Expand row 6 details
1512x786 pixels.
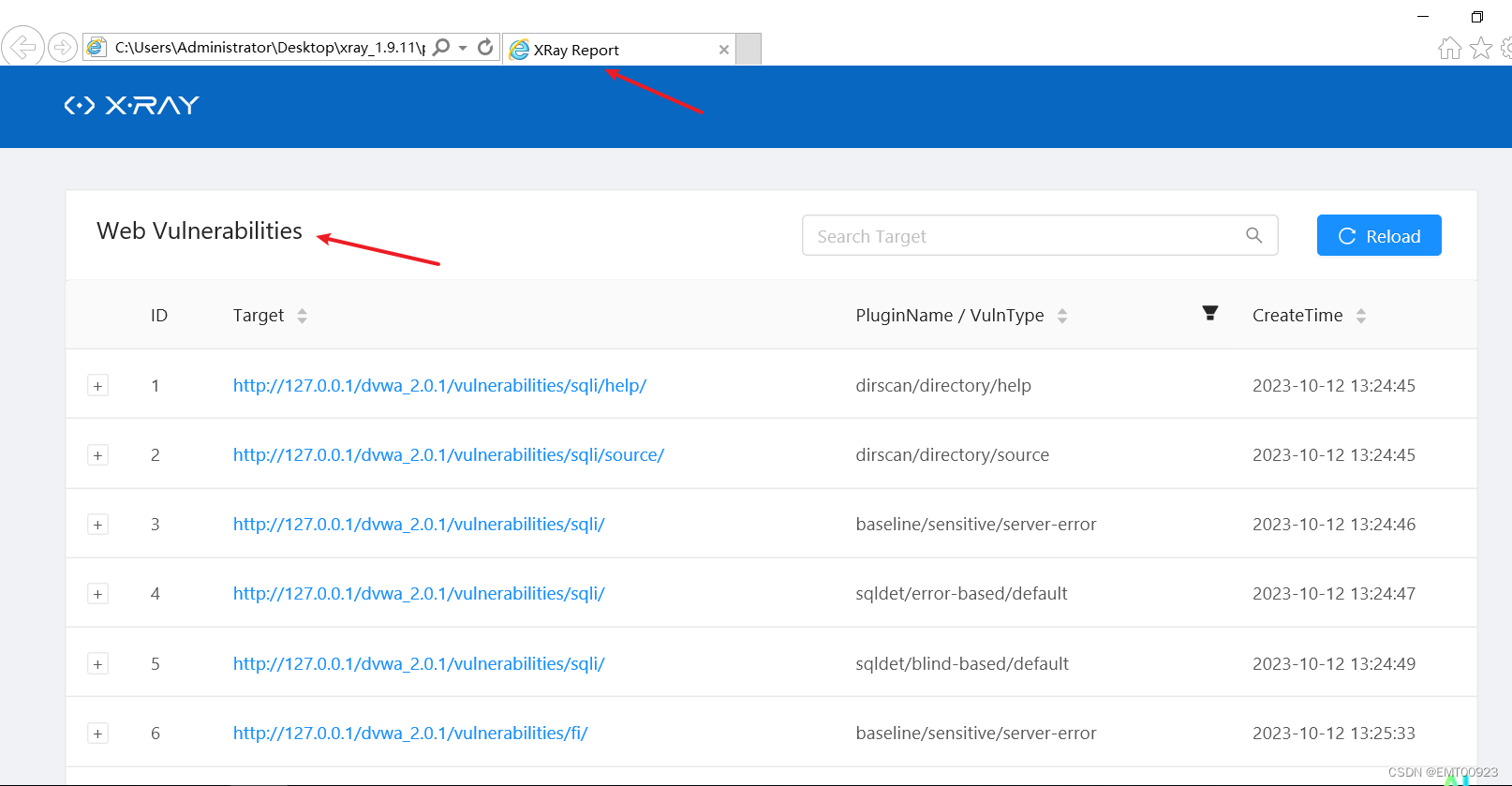97,733
